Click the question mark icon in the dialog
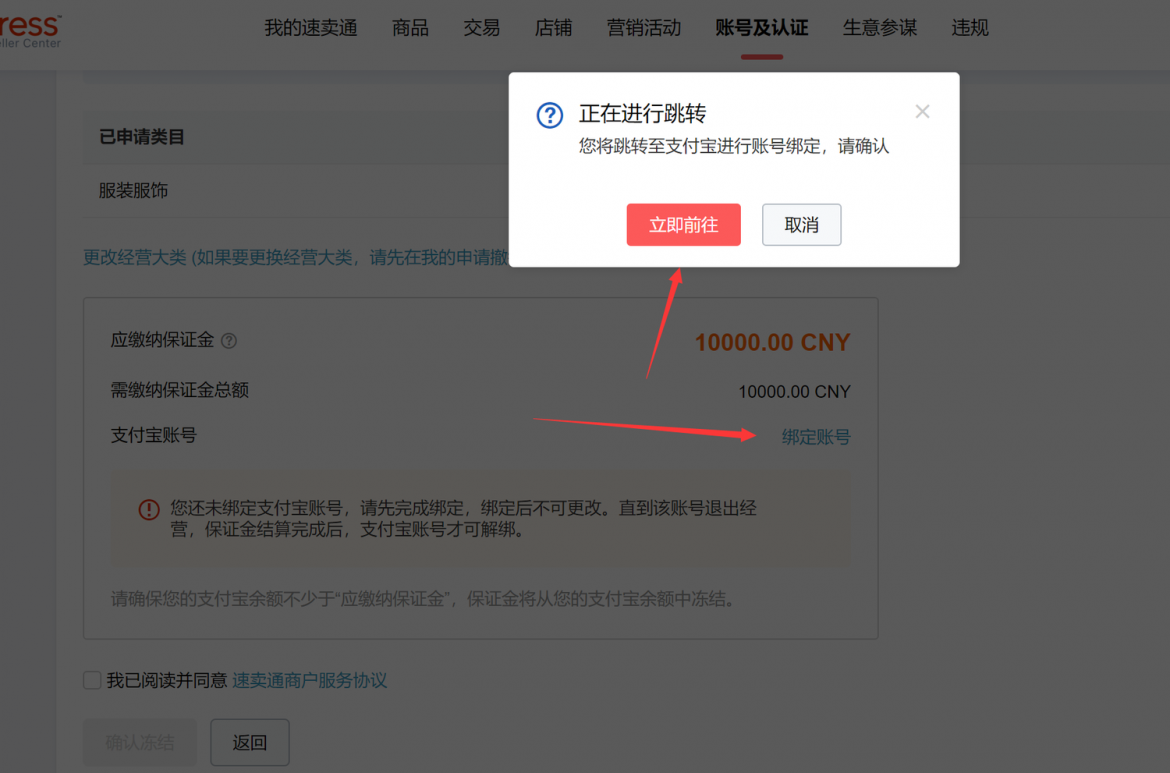This screenshot has height=773, width=1170. pos(550,115)
